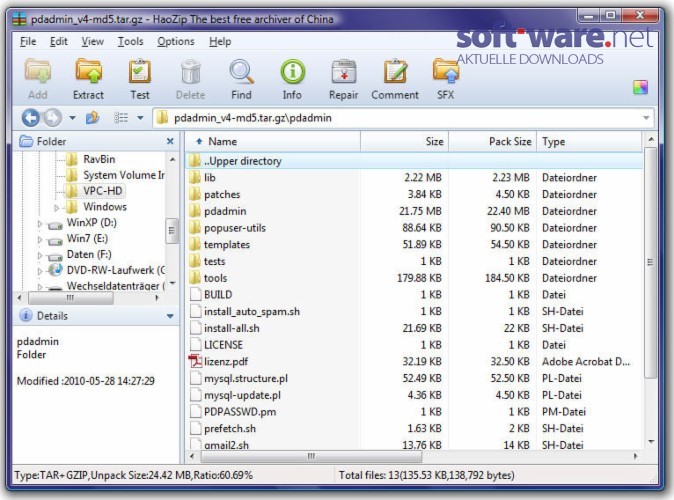This screenshot has height=500, width=674.
Task: Select the templates folder row
Action: click(x=414, y=244)
